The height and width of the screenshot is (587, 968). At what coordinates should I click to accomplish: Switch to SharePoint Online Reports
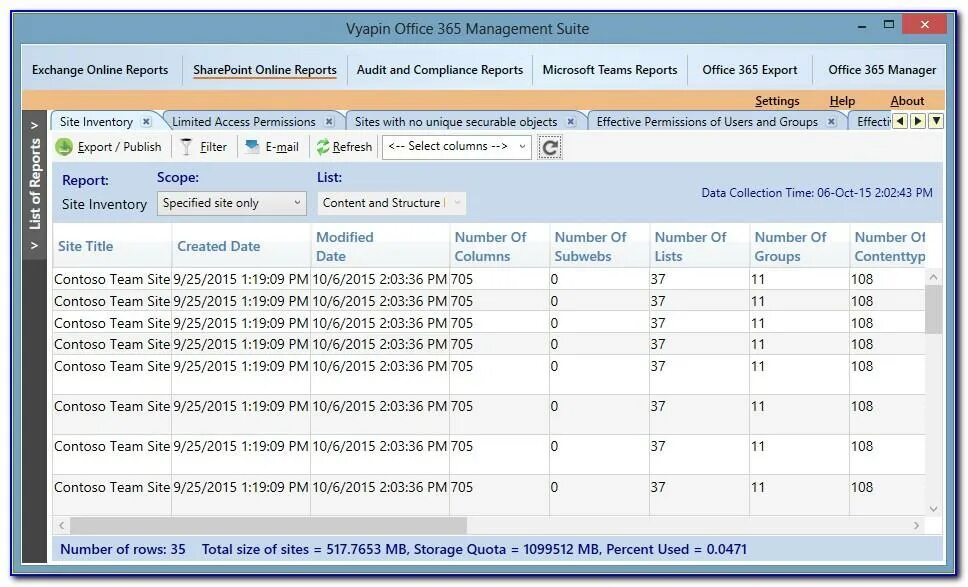265,70
